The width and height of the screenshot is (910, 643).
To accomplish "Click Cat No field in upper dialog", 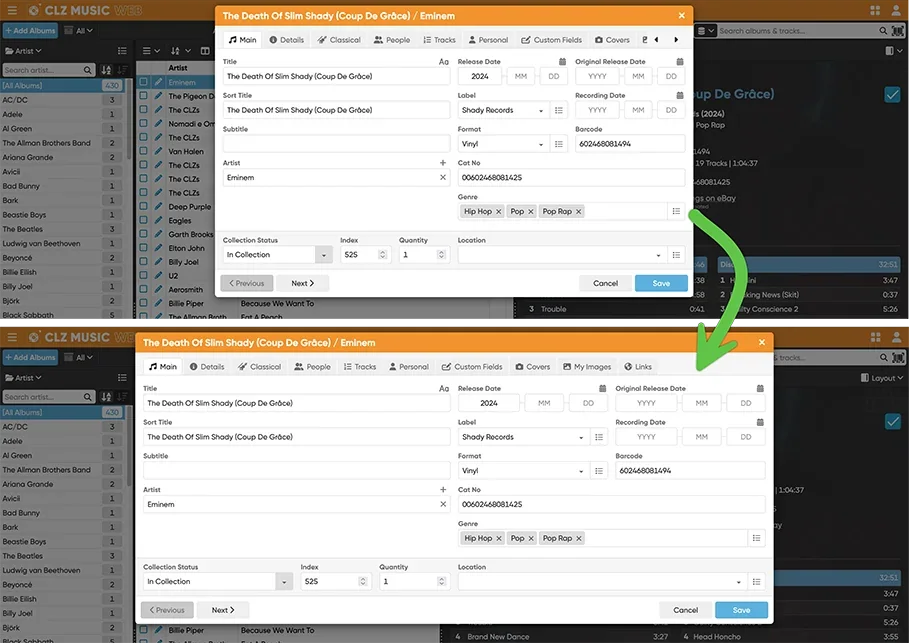I will 571,178.
